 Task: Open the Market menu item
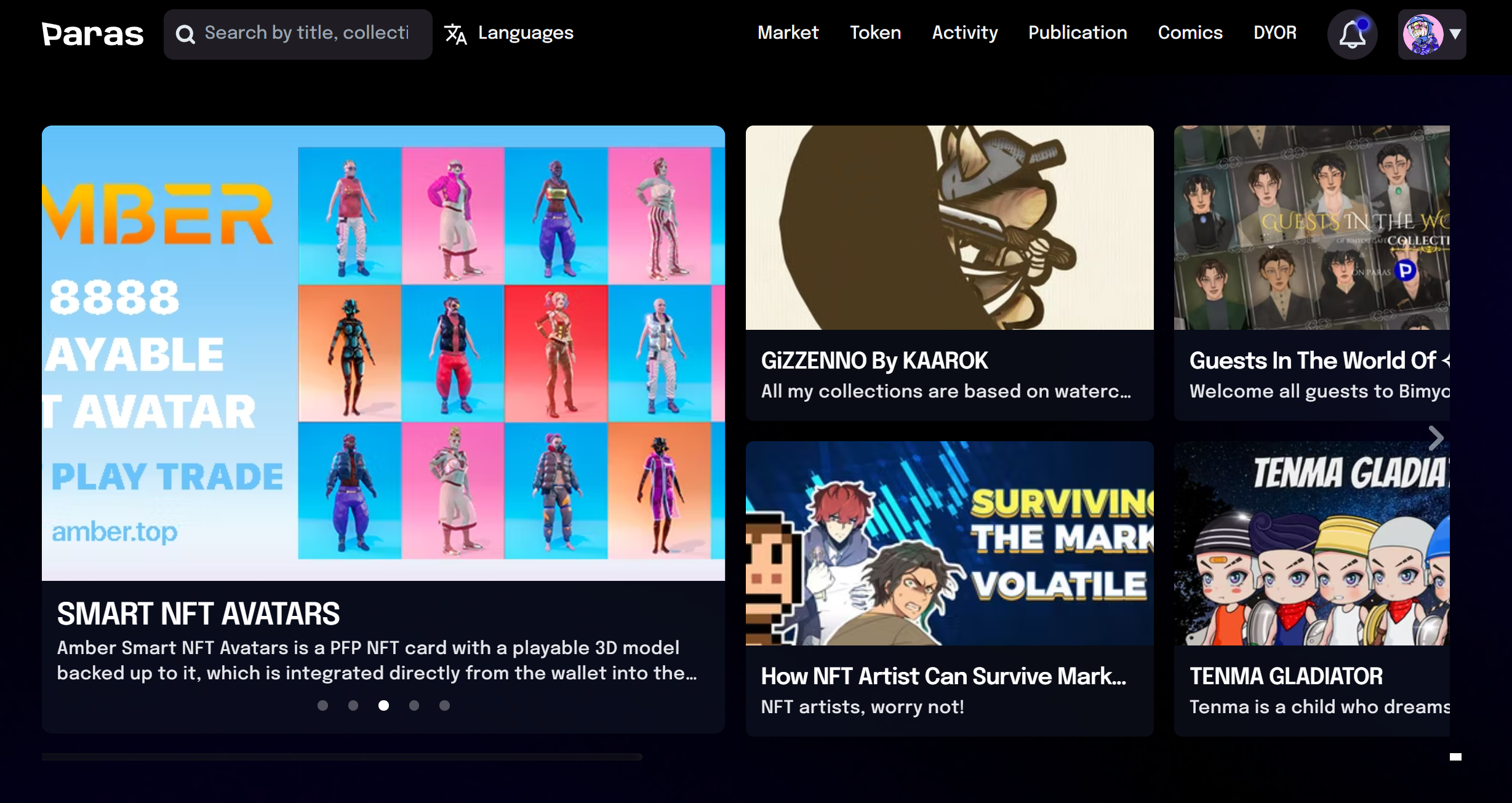pyautogui.click(x=788, y=33)
